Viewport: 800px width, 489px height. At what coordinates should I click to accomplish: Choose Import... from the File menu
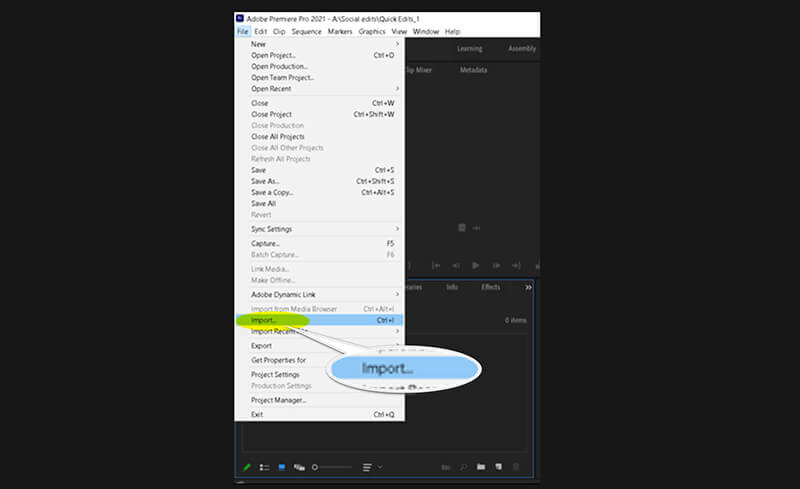click(319, 320)
